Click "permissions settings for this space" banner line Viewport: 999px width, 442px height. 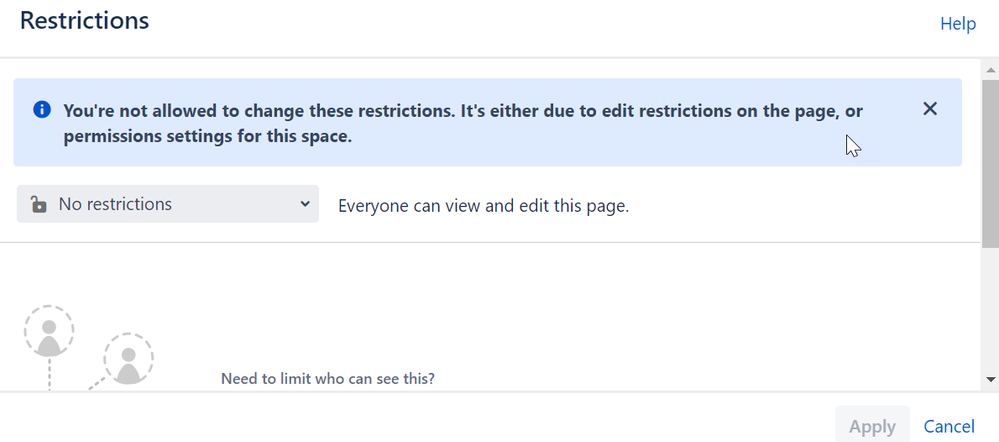coord(208,136)
